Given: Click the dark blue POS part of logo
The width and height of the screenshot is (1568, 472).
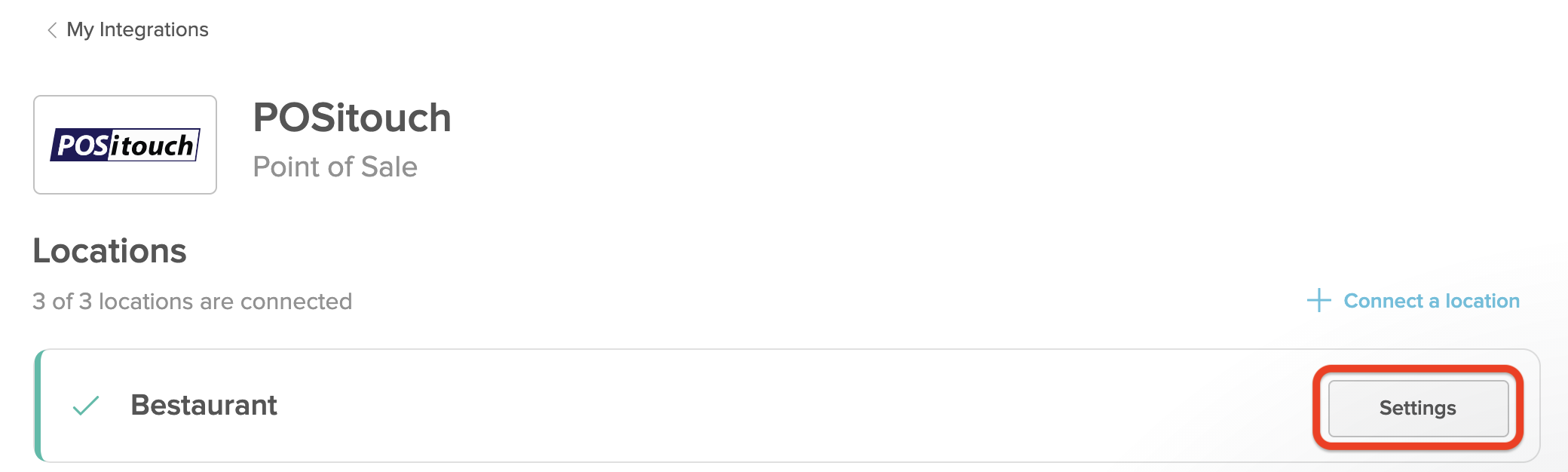Looking at the screenshot, I should coord(82,145).
